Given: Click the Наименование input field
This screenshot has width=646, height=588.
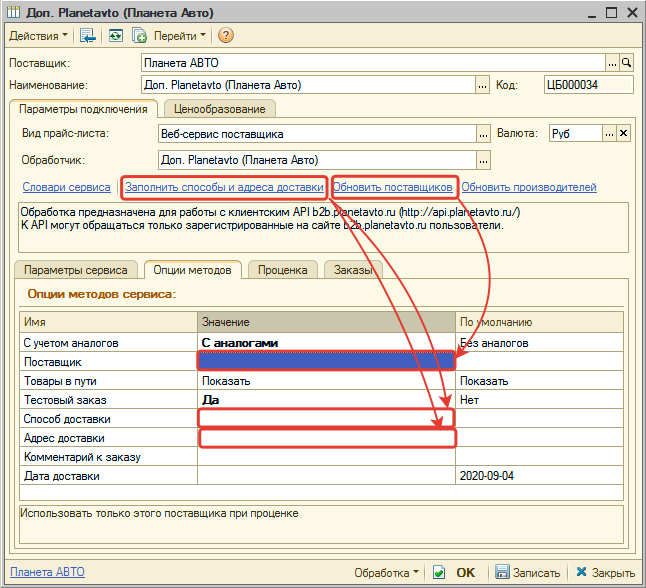Looking at the screenshot, I should [309, 85].
